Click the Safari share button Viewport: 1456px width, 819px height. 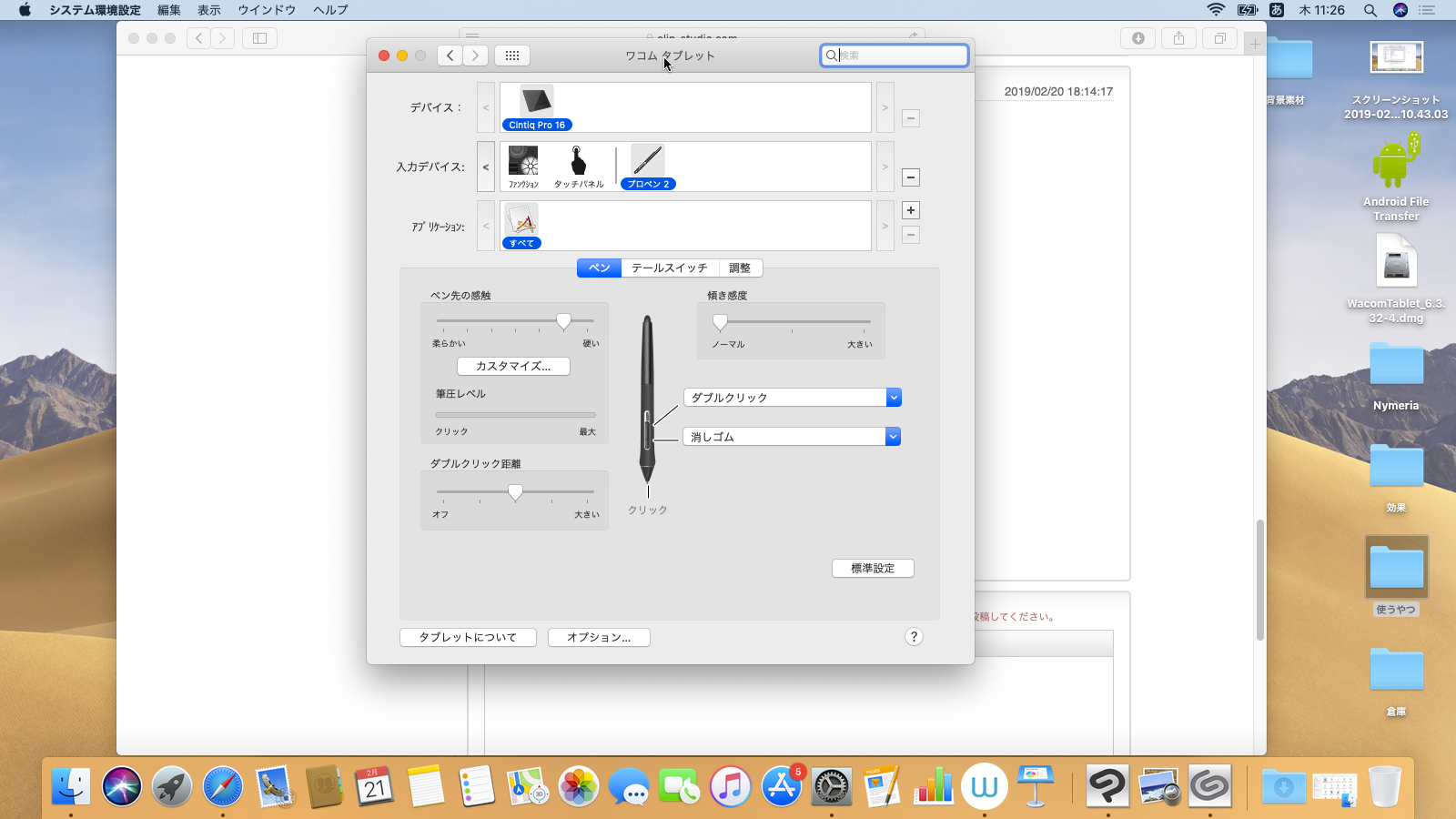click(x=1178, y=38)
